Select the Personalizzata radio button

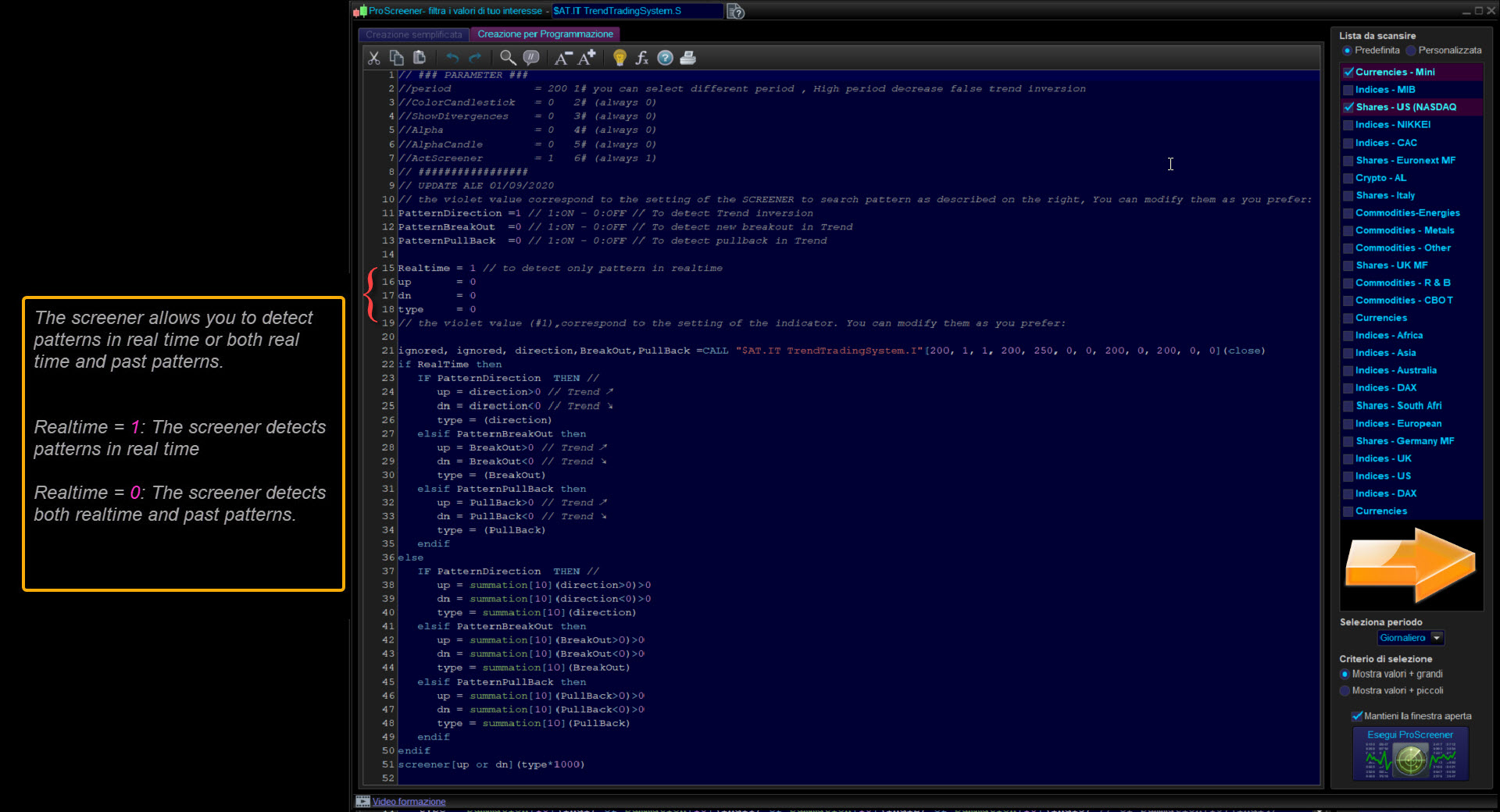(1410, 51)
